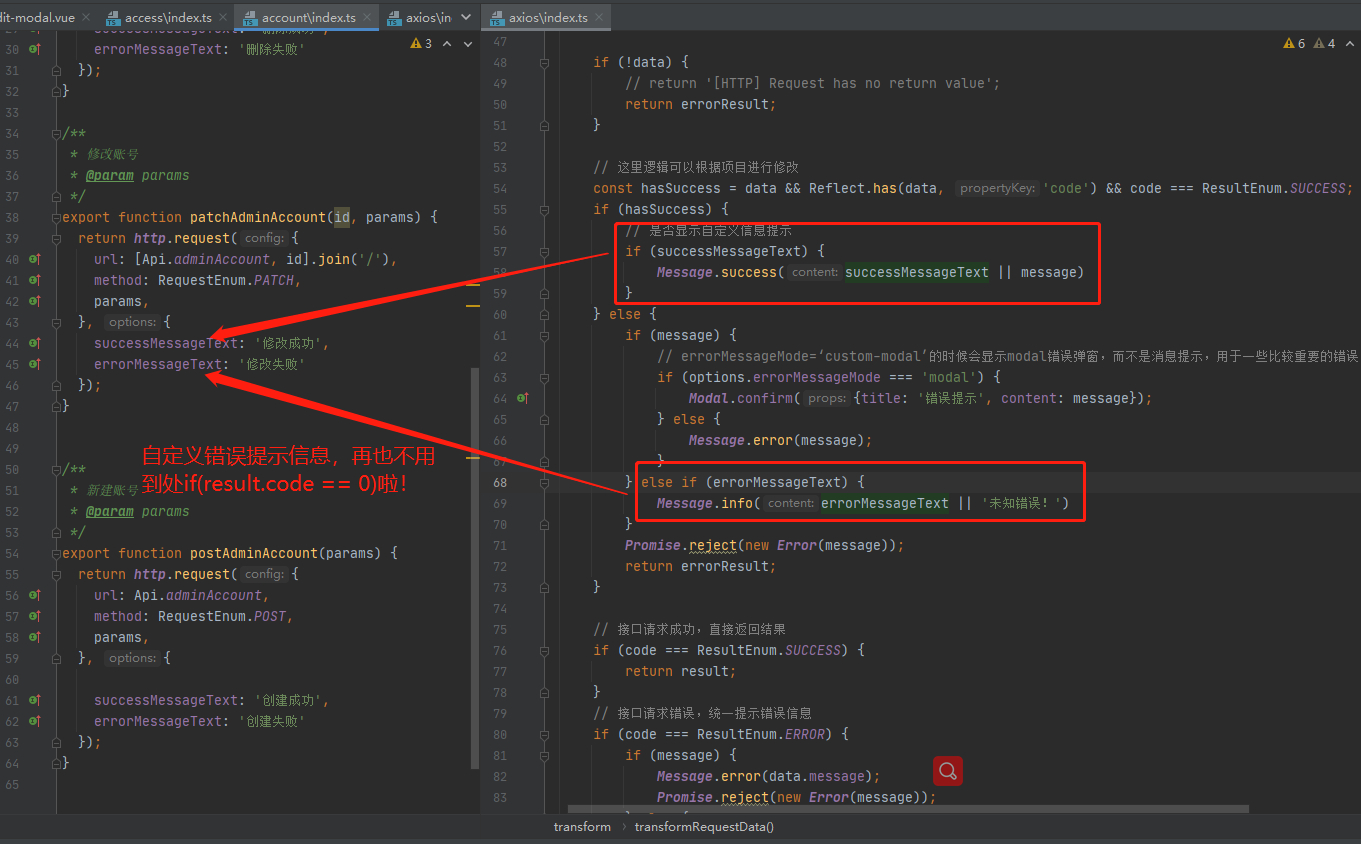Open the lit-modal.vue tab
This screenshot has width=1361, height=844.
pos(39,18)
